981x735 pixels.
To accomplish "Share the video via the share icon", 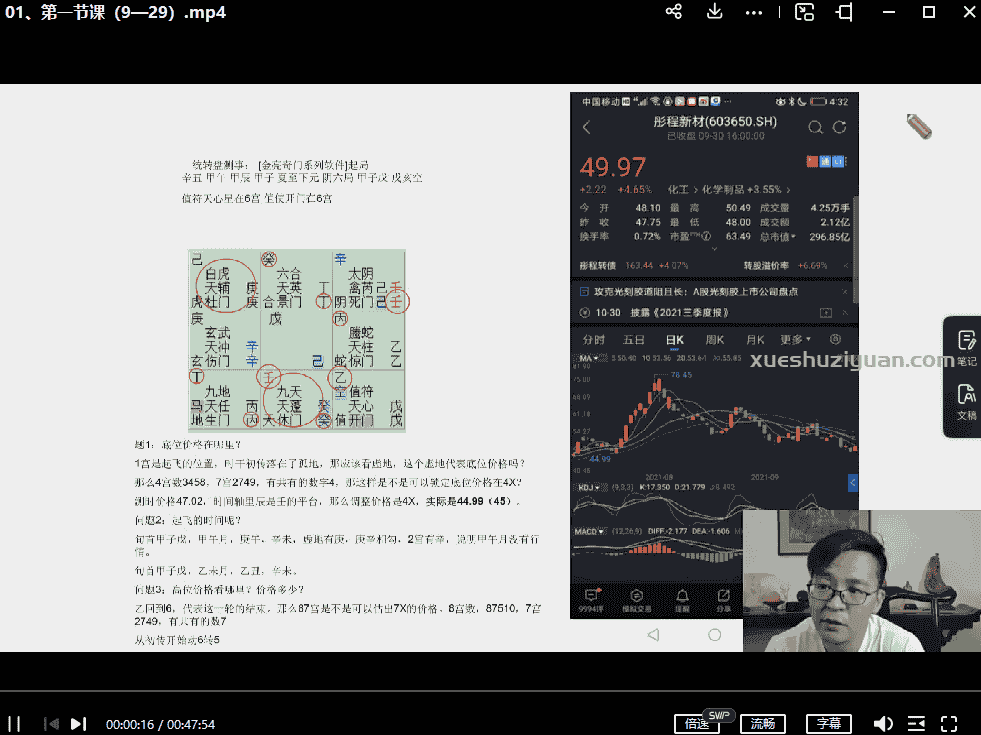I will pyautogui.click(x=673, y=12).
